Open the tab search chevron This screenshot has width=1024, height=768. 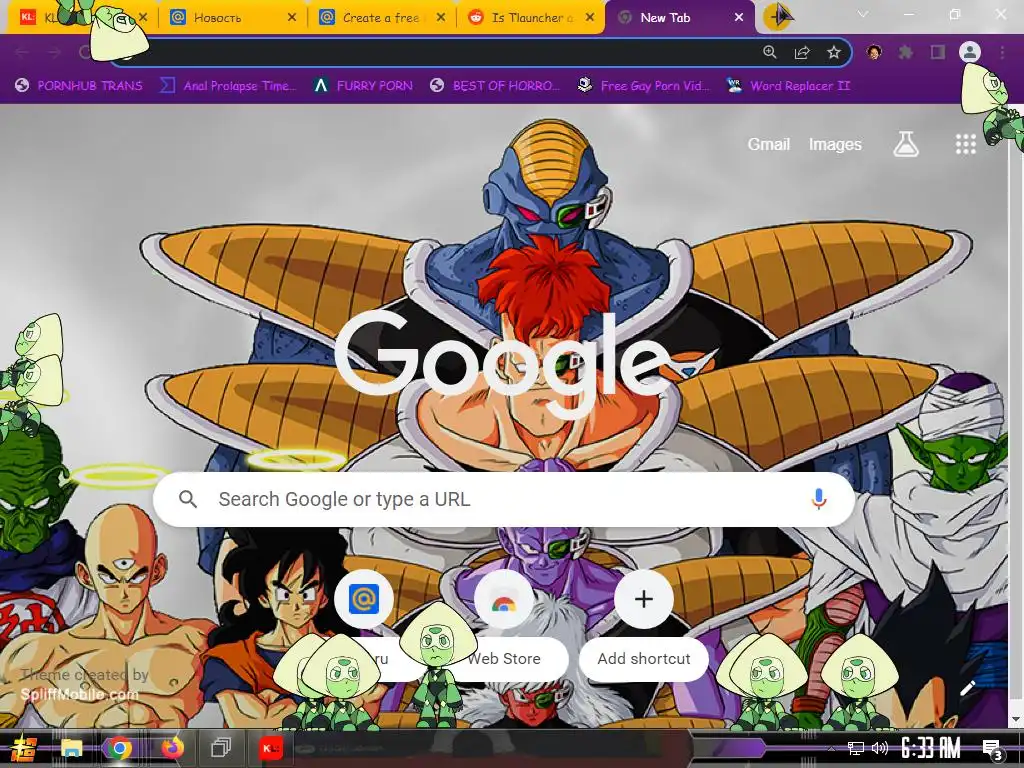pyautogui.click(x=863, y=14)
